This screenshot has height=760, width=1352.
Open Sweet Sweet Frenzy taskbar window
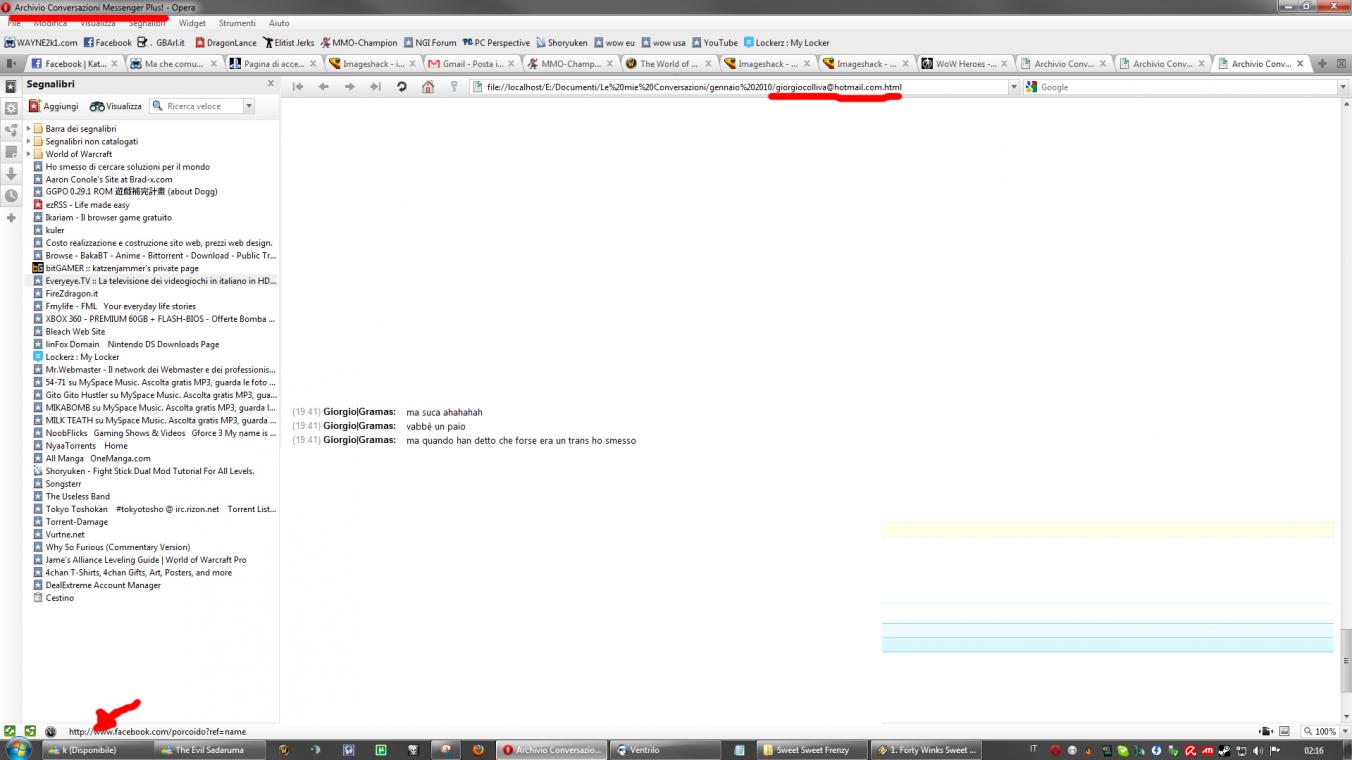tap(812, 750)
